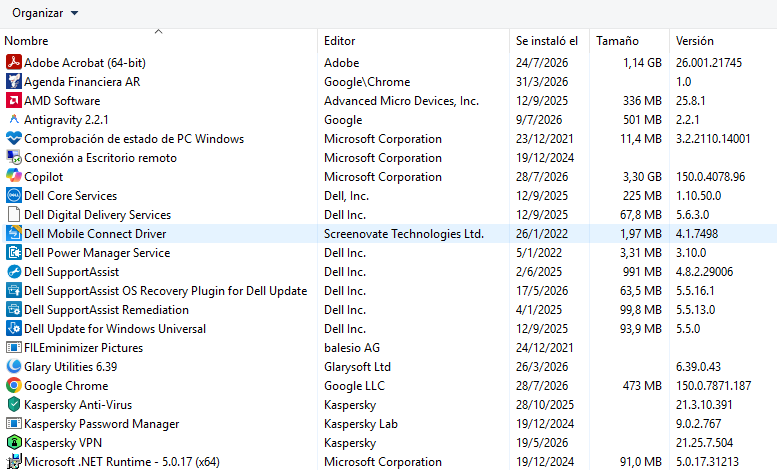The width and height of the screenshot is (777, 470).
Task: Sort by the Se instaló el column
Action: (x=547, y=41)
